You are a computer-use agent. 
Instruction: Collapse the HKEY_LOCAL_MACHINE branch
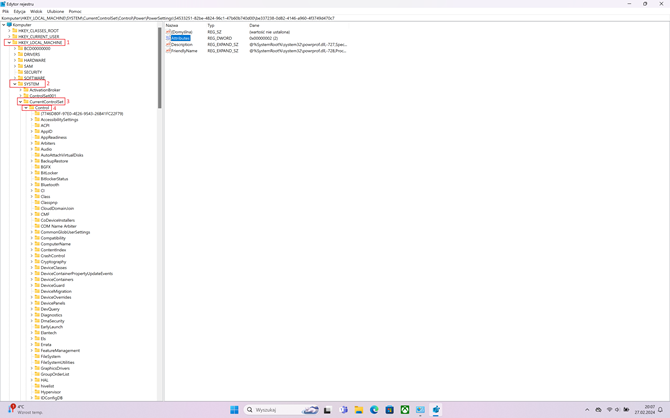pos(9,43)
